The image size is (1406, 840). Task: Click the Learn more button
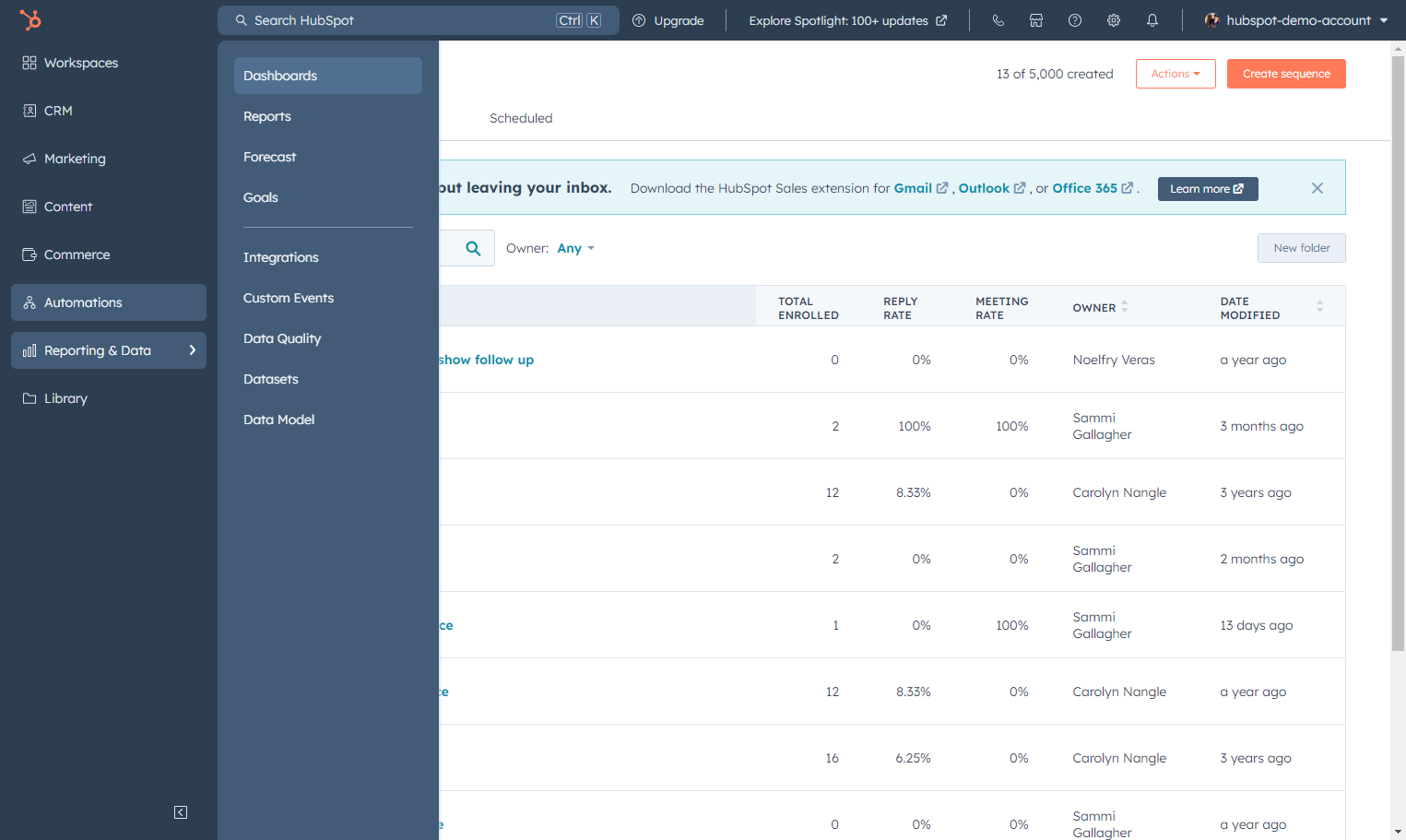[1208, 189]
